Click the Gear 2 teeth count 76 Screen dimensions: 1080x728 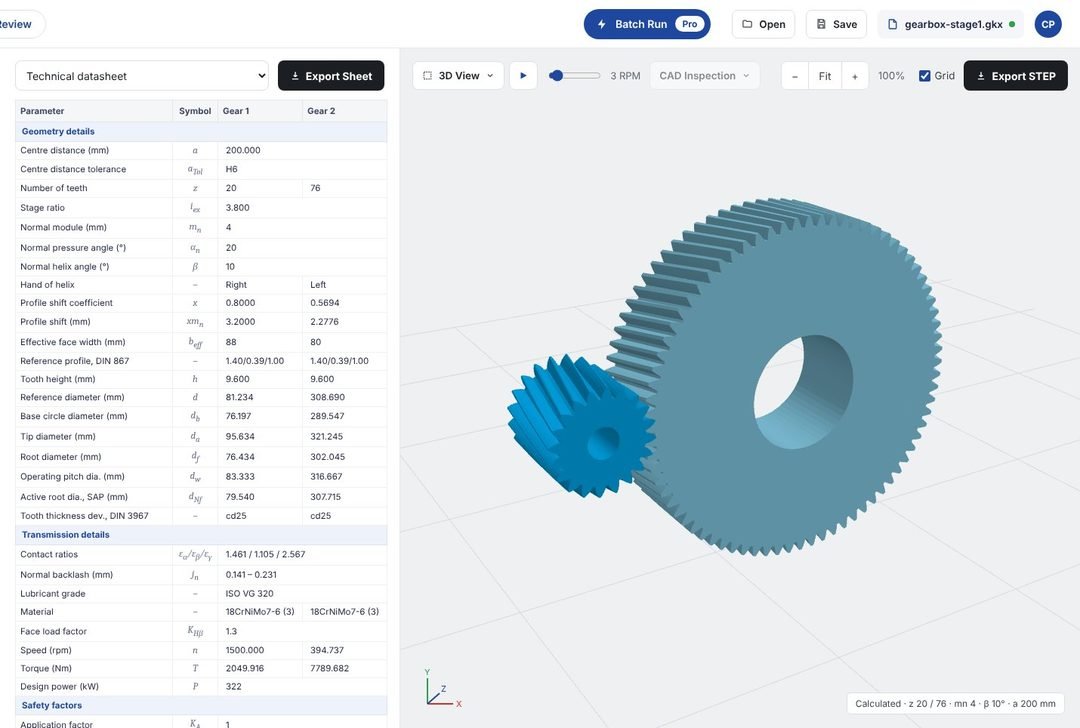pos(315,188)
